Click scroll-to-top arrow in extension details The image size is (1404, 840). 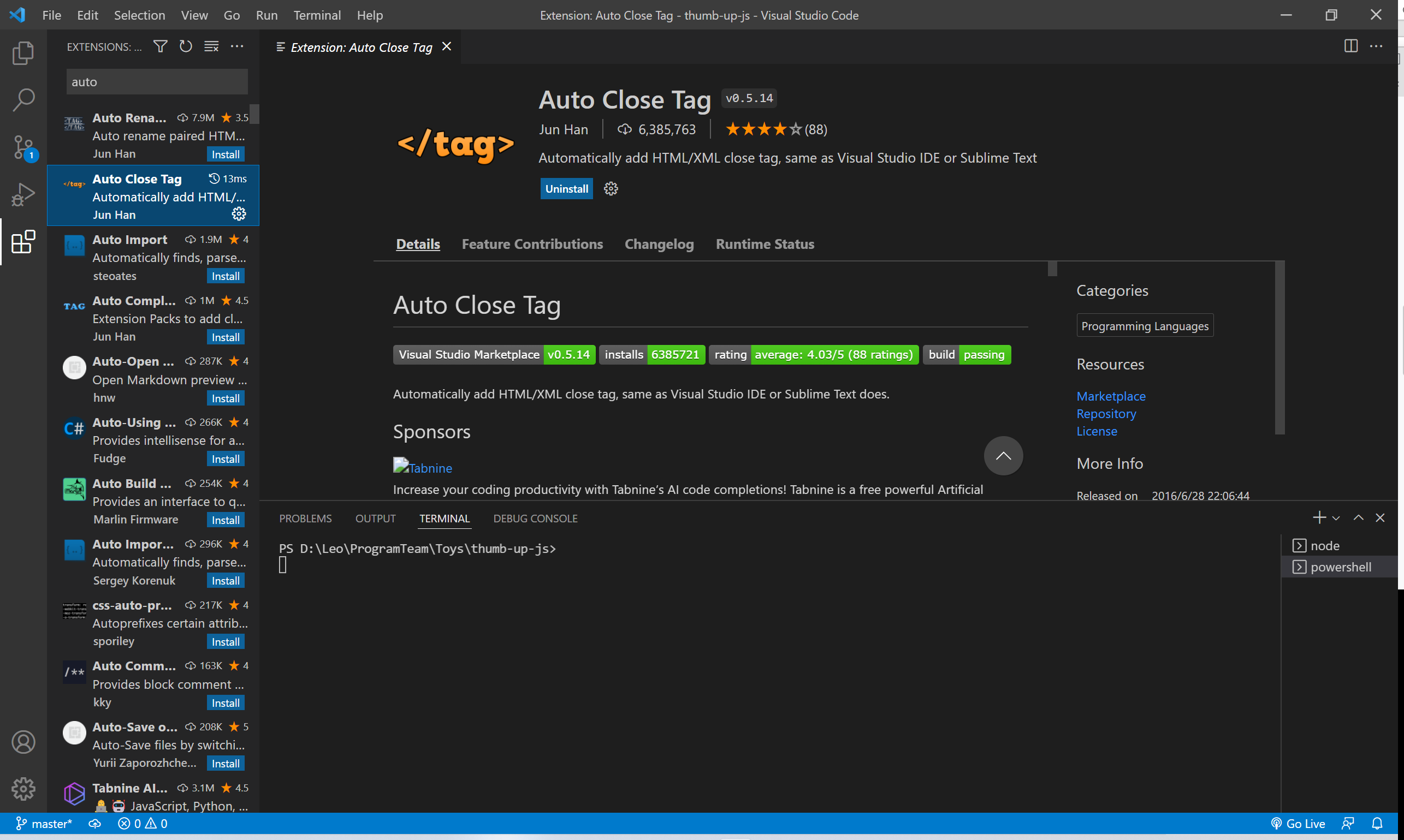point(1003,456)
